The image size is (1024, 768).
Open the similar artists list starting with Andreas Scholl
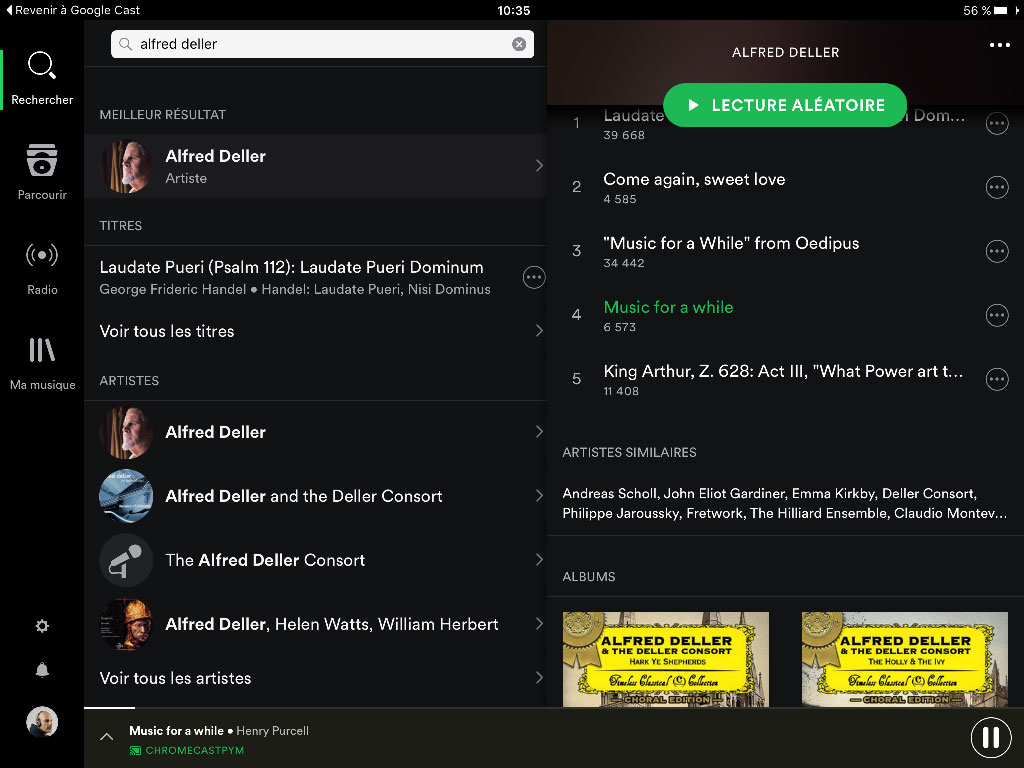tap(784, 503)
